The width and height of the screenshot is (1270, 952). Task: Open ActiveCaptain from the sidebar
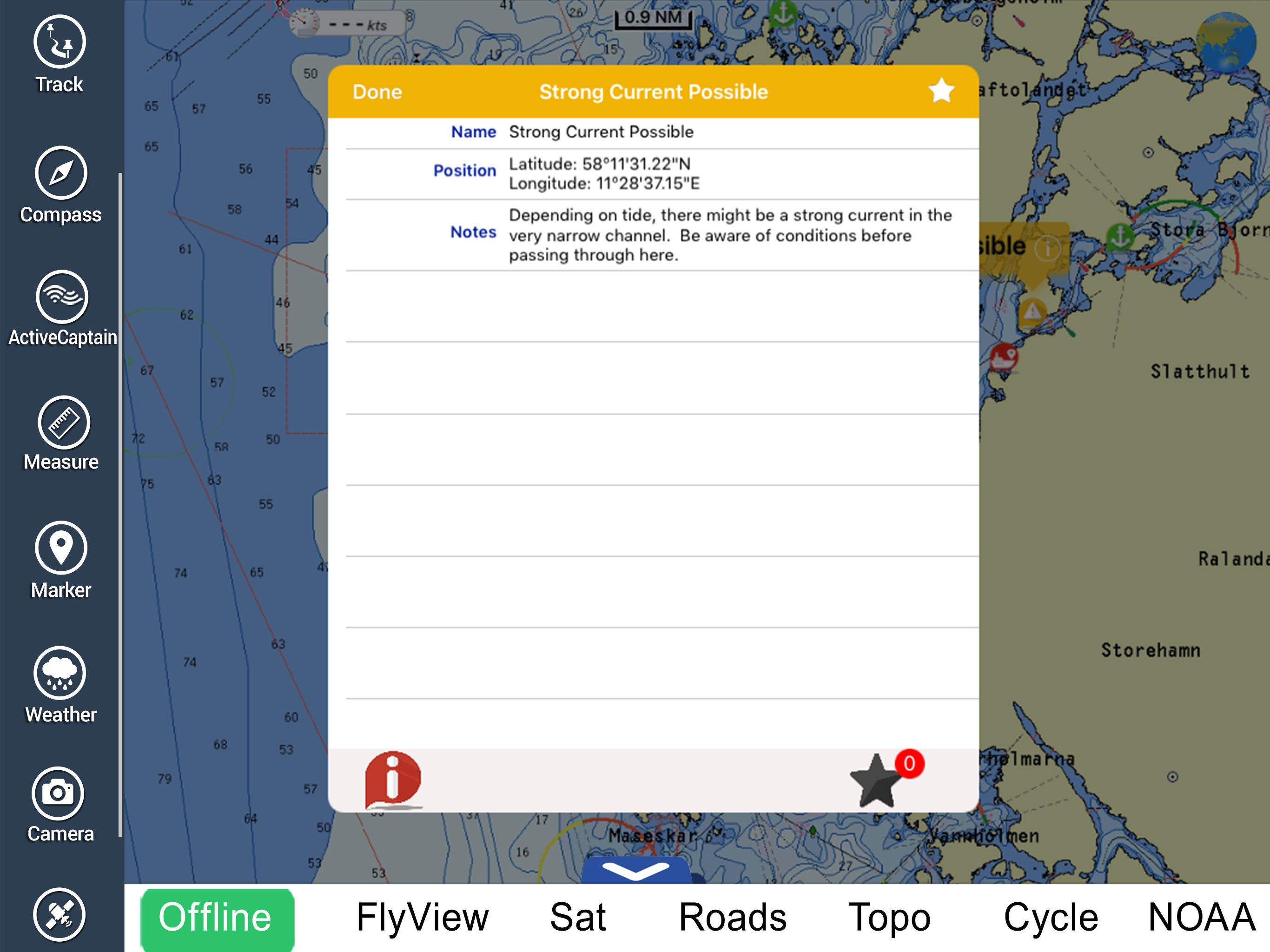coord(61,297)
